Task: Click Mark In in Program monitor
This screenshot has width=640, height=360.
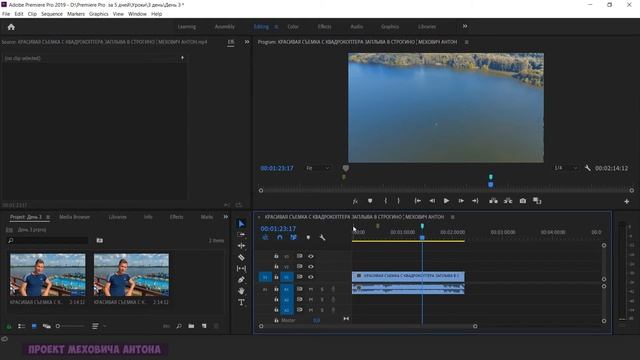Action: (385, 201)
